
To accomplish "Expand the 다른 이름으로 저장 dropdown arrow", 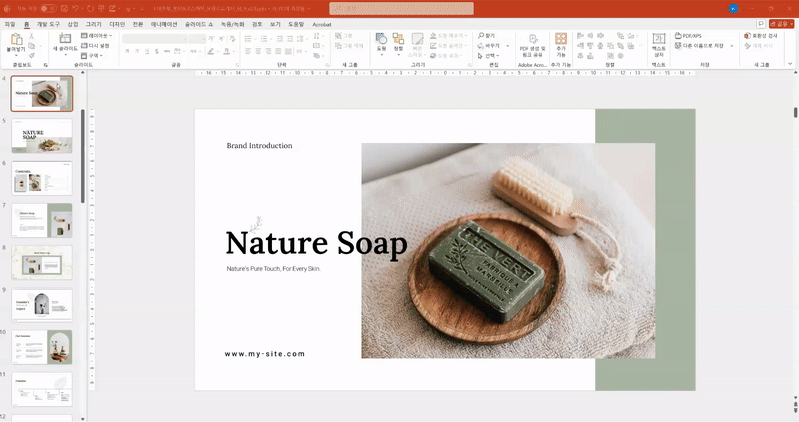I will tap(732, 46).
